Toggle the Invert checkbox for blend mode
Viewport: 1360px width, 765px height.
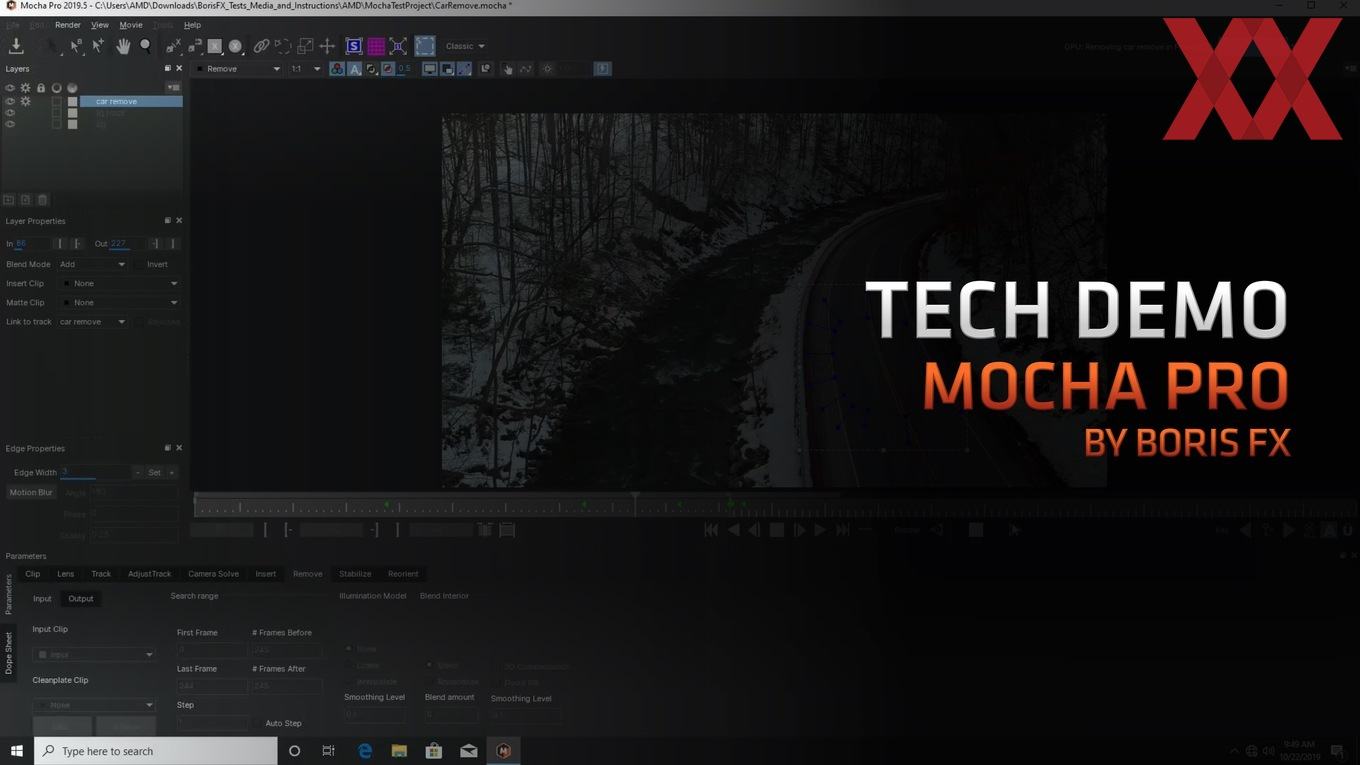139,264
